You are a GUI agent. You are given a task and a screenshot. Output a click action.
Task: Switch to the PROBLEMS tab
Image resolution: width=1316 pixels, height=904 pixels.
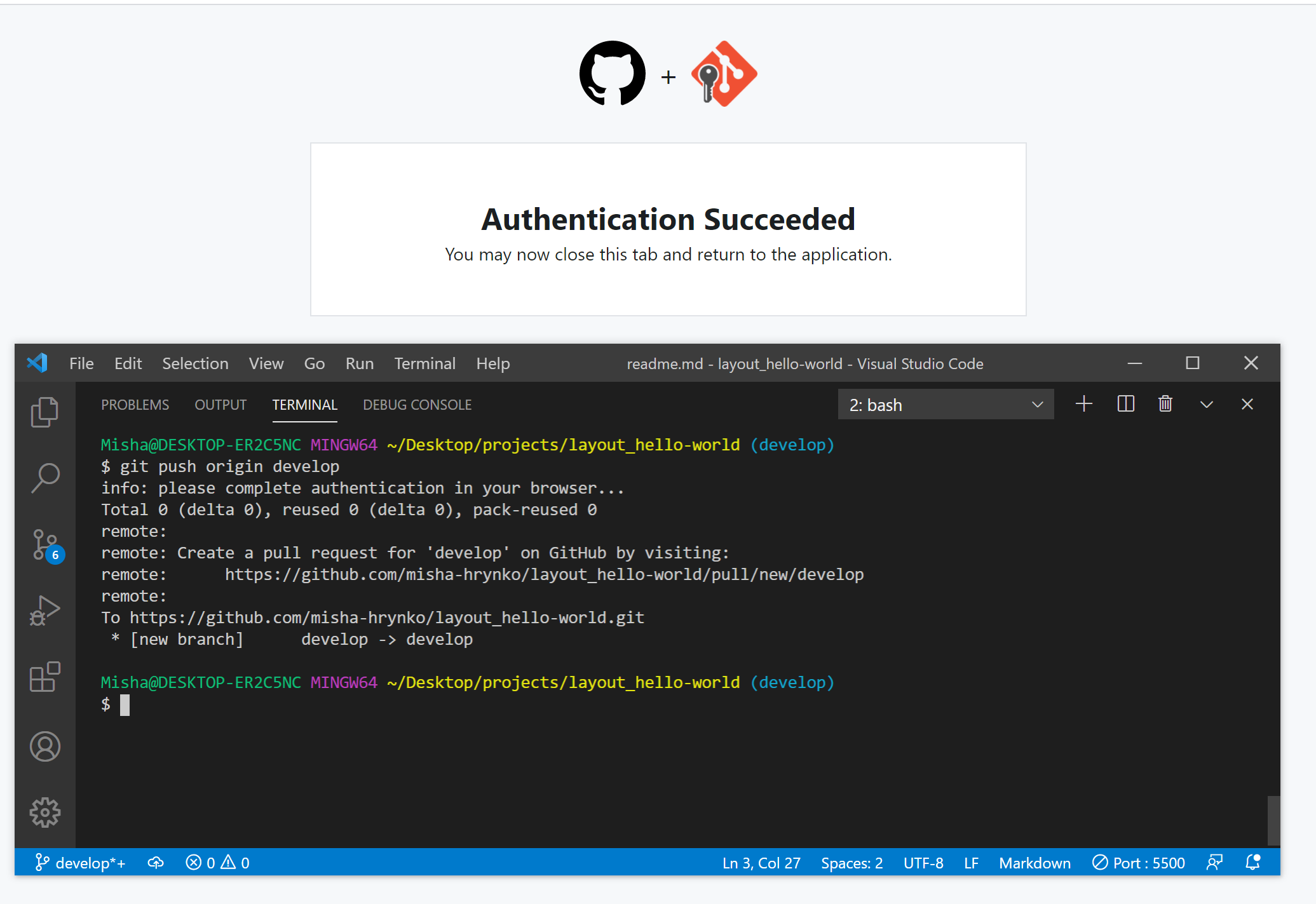tap(135, 405)
